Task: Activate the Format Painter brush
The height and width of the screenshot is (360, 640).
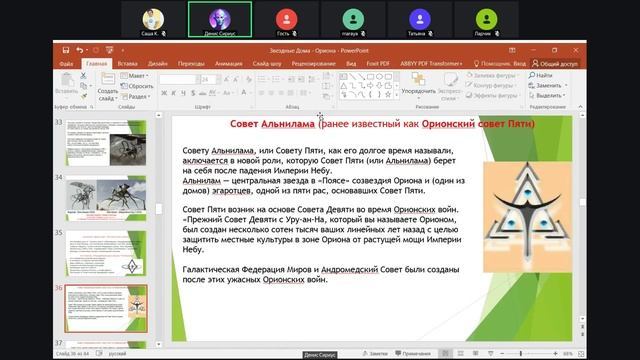Action: point(83,96)
